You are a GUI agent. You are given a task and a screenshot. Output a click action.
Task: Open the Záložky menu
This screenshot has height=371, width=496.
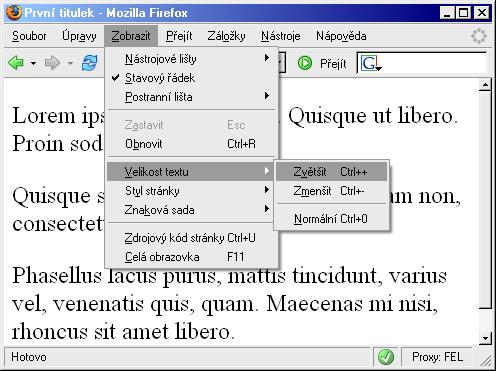[x=226, y=36]
